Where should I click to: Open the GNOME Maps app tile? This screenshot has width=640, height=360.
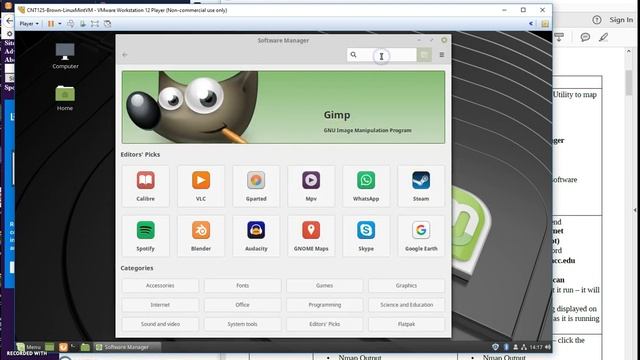coord(311,236)
